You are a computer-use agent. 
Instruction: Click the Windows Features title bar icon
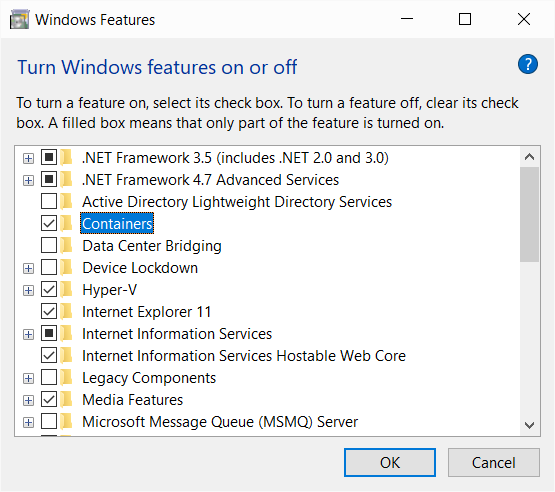tap(19, 19)
